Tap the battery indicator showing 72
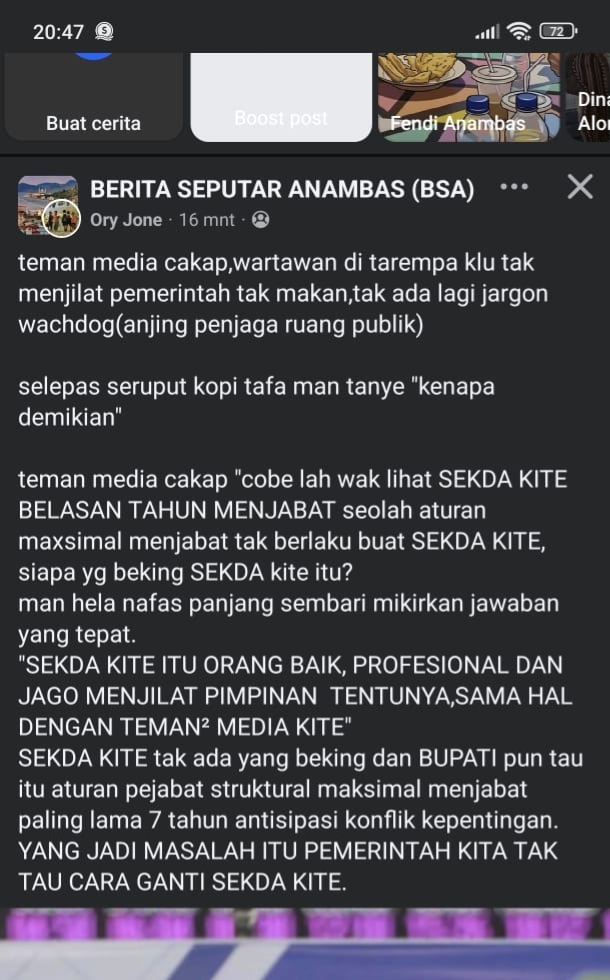This screenshot has height=980, width=610. click(558, 31)
